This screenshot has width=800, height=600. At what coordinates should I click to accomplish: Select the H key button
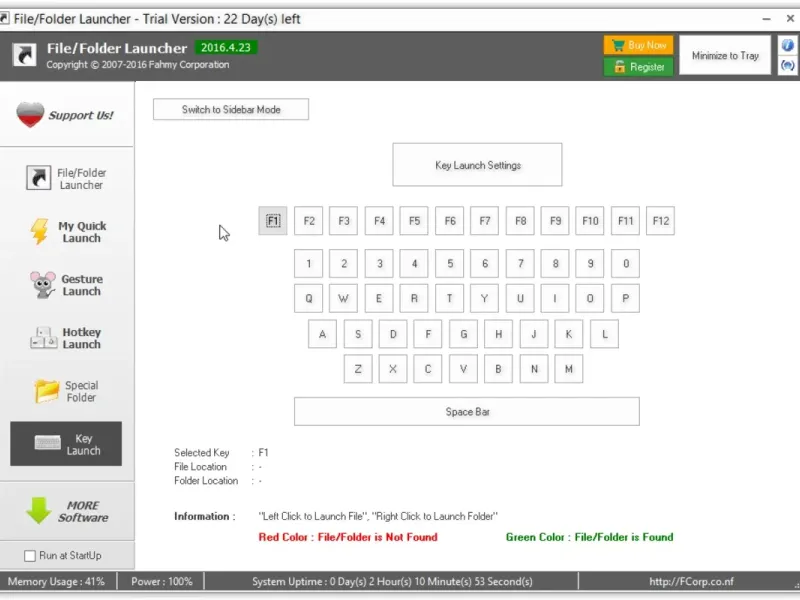[x=498, y=334]
